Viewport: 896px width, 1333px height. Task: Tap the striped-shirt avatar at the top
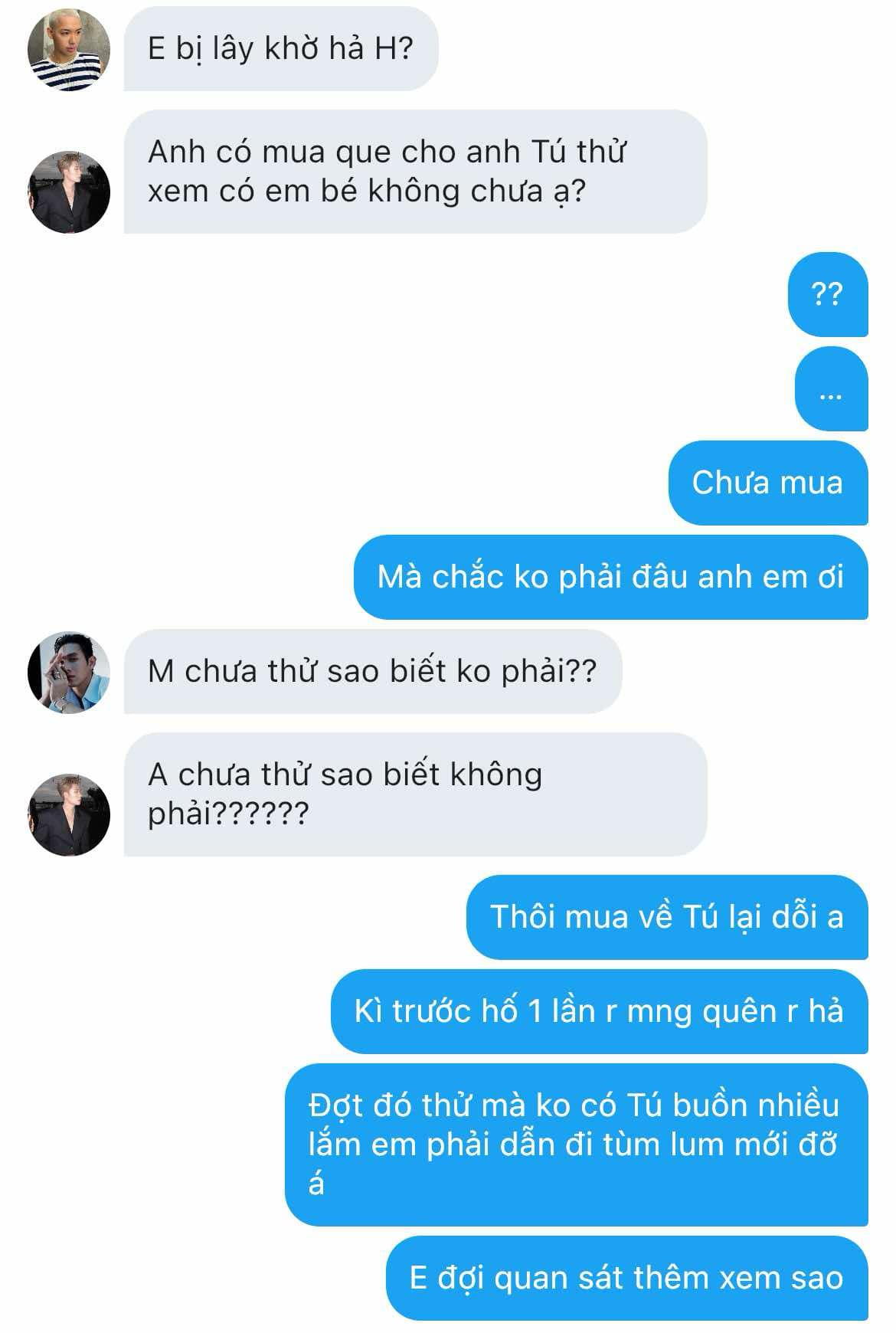pyautogui.click(x=69, y=50)
